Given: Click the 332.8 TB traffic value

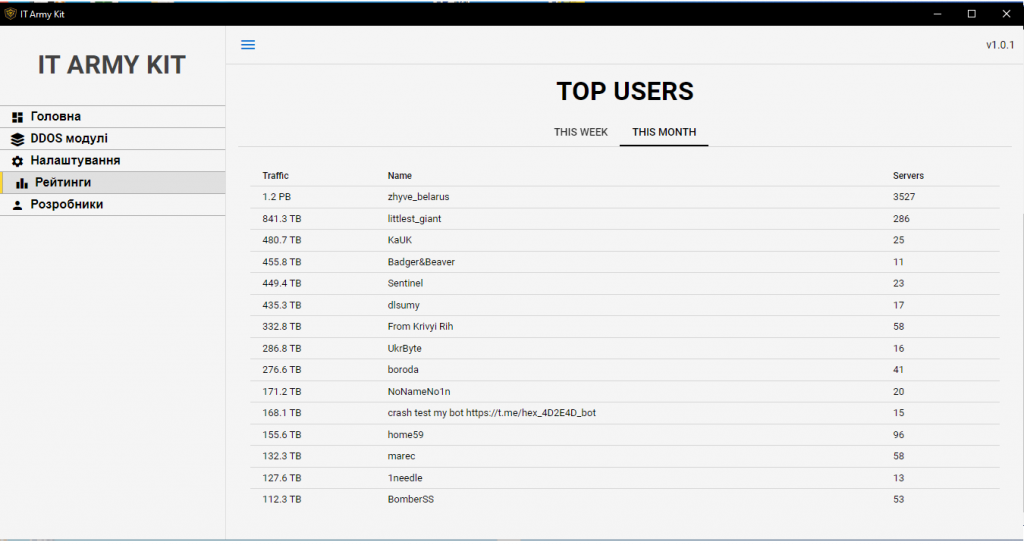Looking at the screenshot, I should pos(282,327).
